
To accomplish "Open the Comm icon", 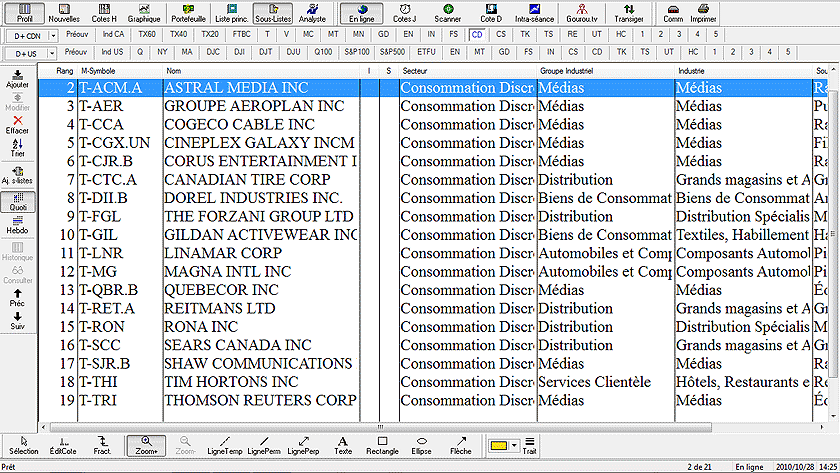I will [673, 13].
